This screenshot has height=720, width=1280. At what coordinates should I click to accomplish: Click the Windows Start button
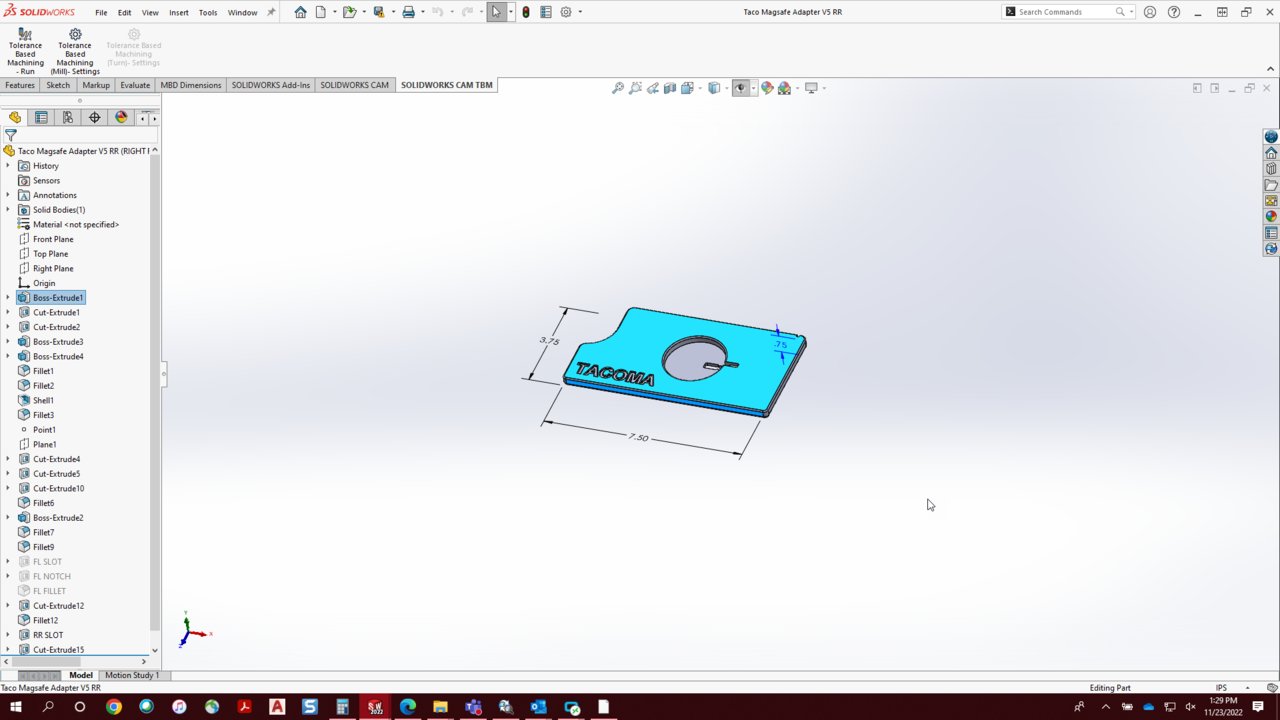click(x=16, y=707)
